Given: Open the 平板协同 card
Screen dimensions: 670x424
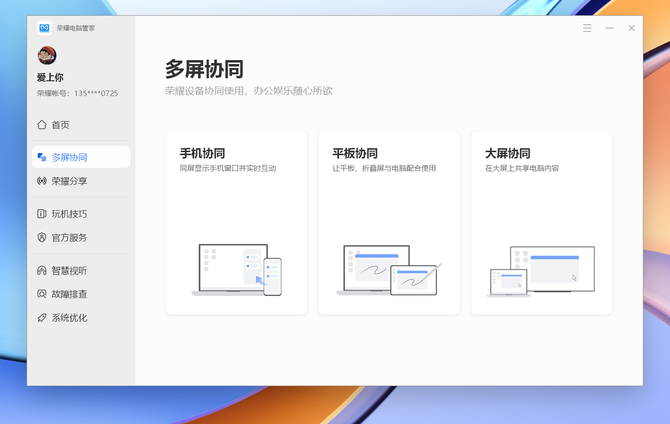Looking at the screenshot, I should point(388,222).
